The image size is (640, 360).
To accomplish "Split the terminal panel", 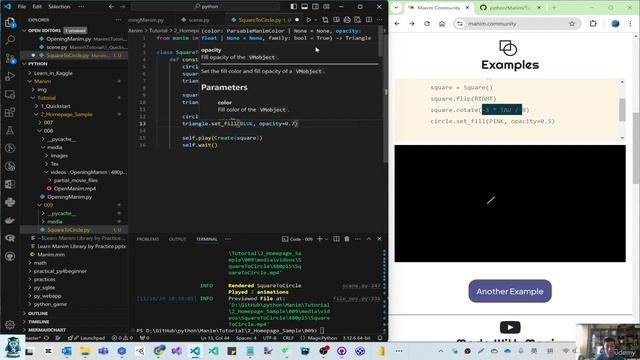I will [336, 239].
